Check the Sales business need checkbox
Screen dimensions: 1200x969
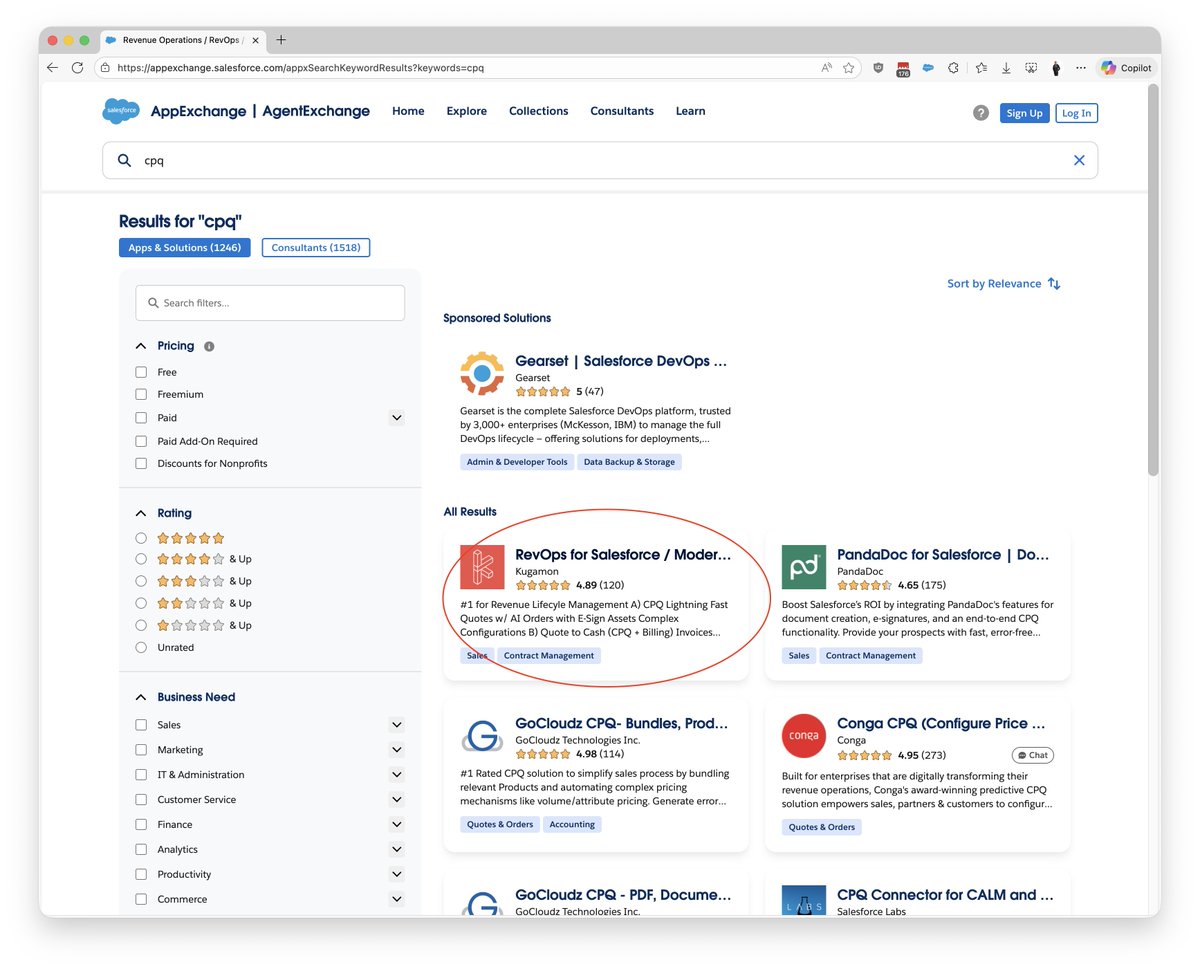click(141, 725)
